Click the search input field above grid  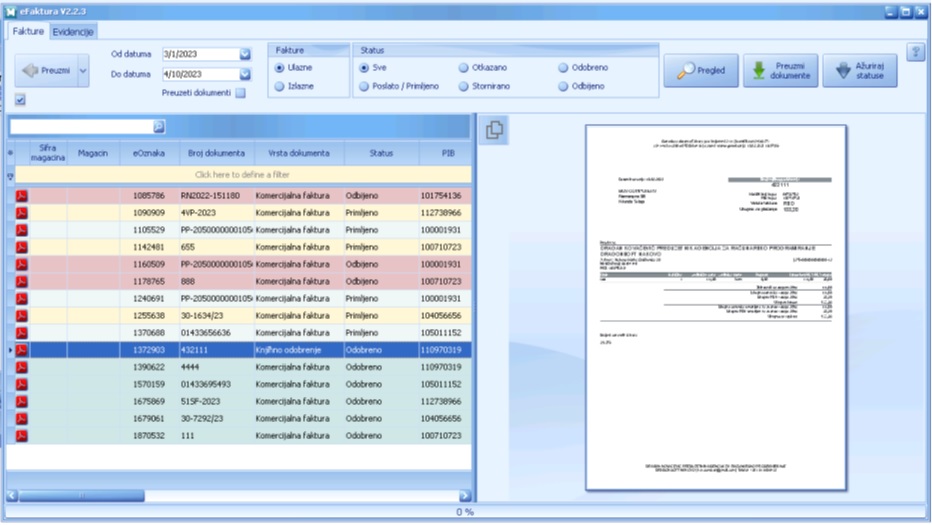[x=81, y=127]
